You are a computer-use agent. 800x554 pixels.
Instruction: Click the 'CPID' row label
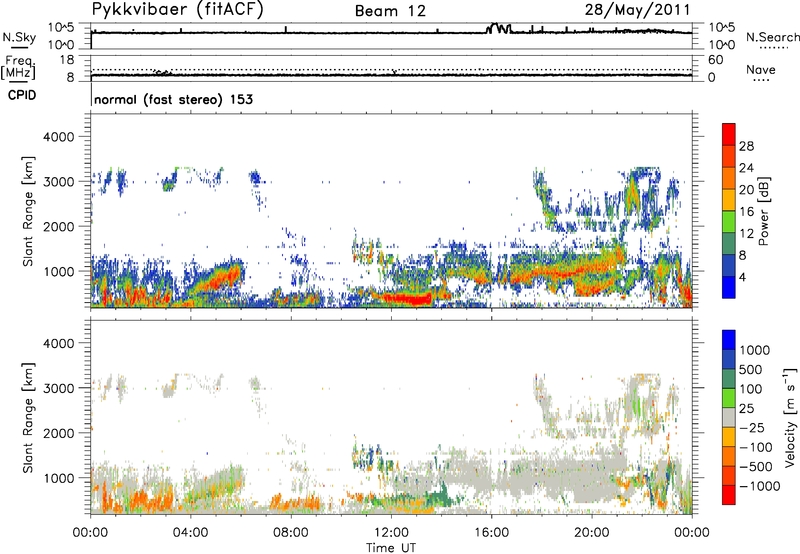(22, 95)
